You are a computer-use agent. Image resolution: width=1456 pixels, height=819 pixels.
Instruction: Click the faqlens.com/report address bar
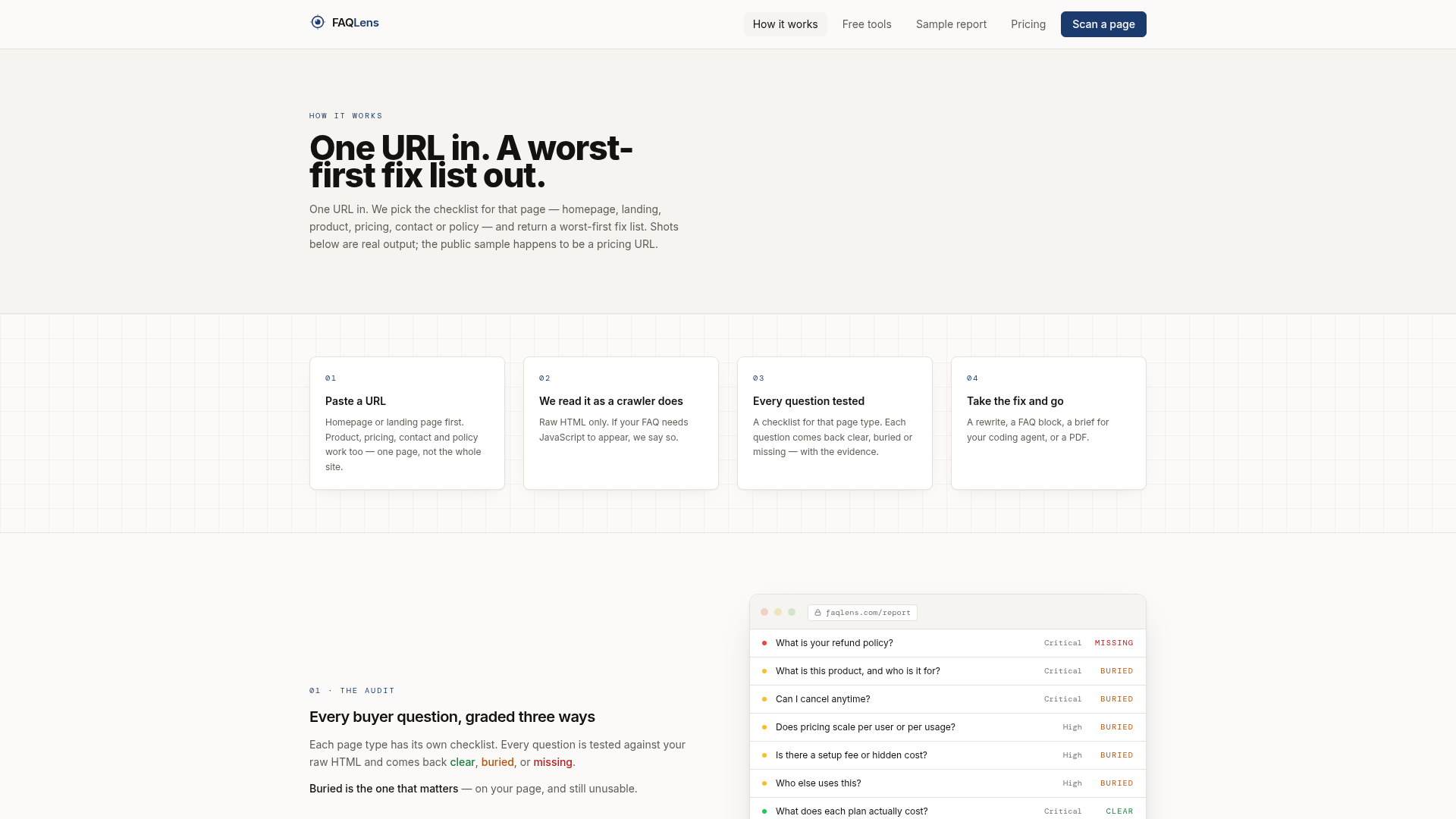tap(862, 613)
